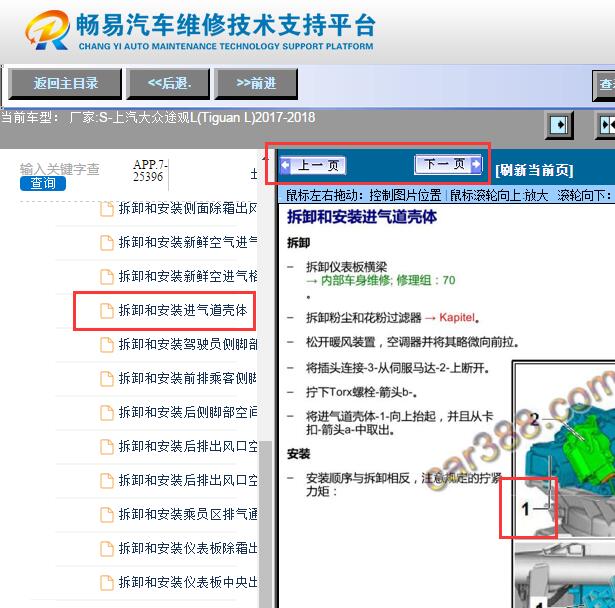Open 拆卸和安装乘员区排气通 tree entry

187,514
